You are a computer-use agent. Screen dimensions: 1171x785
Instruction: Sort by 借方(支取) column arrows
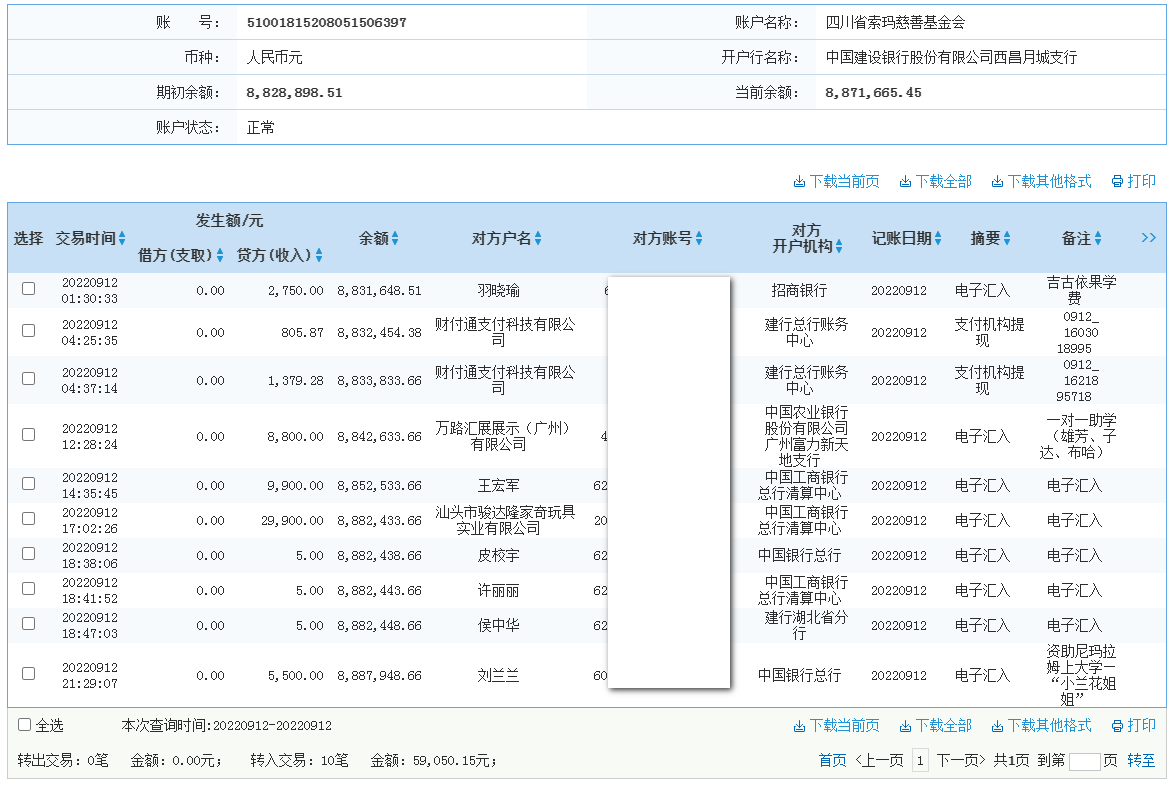pos(220,255)
